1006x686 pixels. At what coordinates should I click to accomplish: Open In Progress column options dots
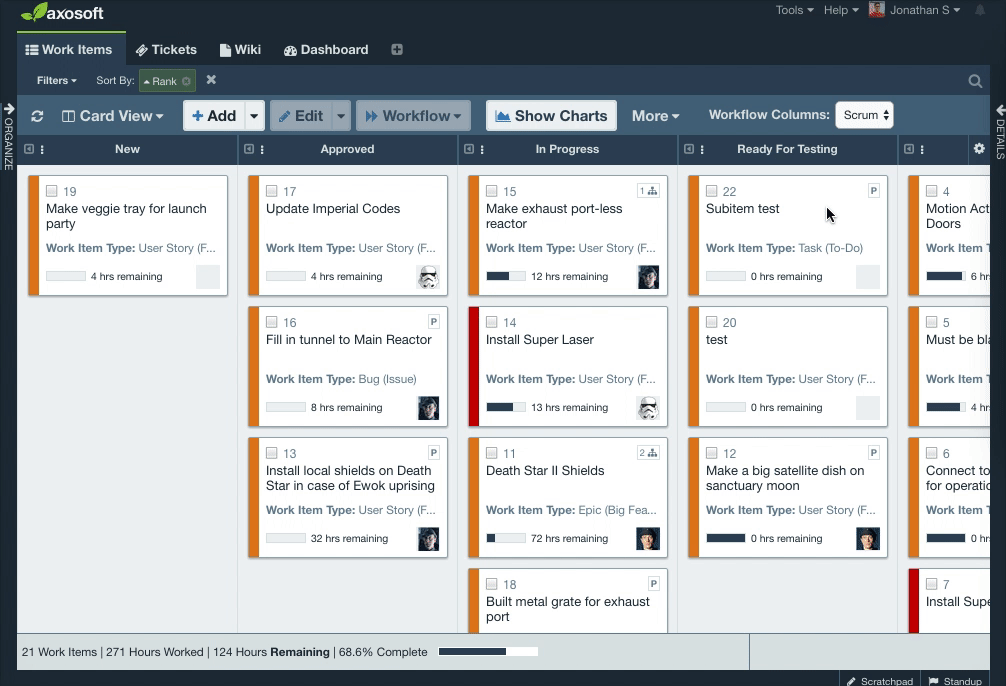click(x=482, y=150)
